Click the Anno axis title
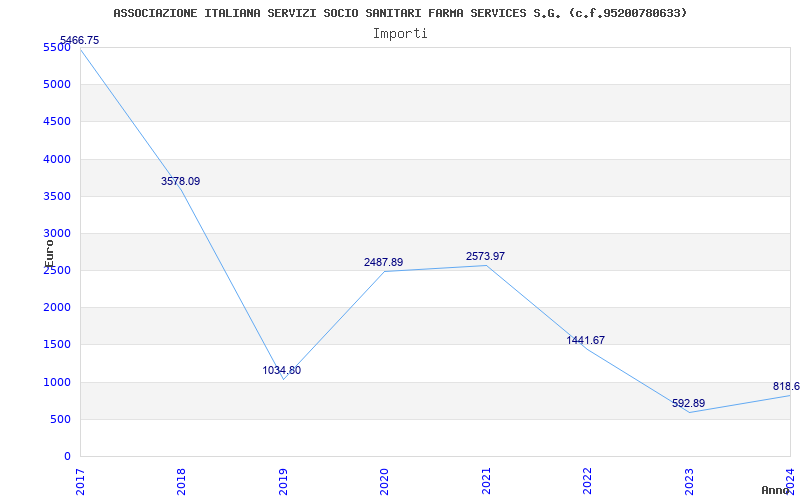Viewport: 800px width, 500px height. click(x=776, y=490)
